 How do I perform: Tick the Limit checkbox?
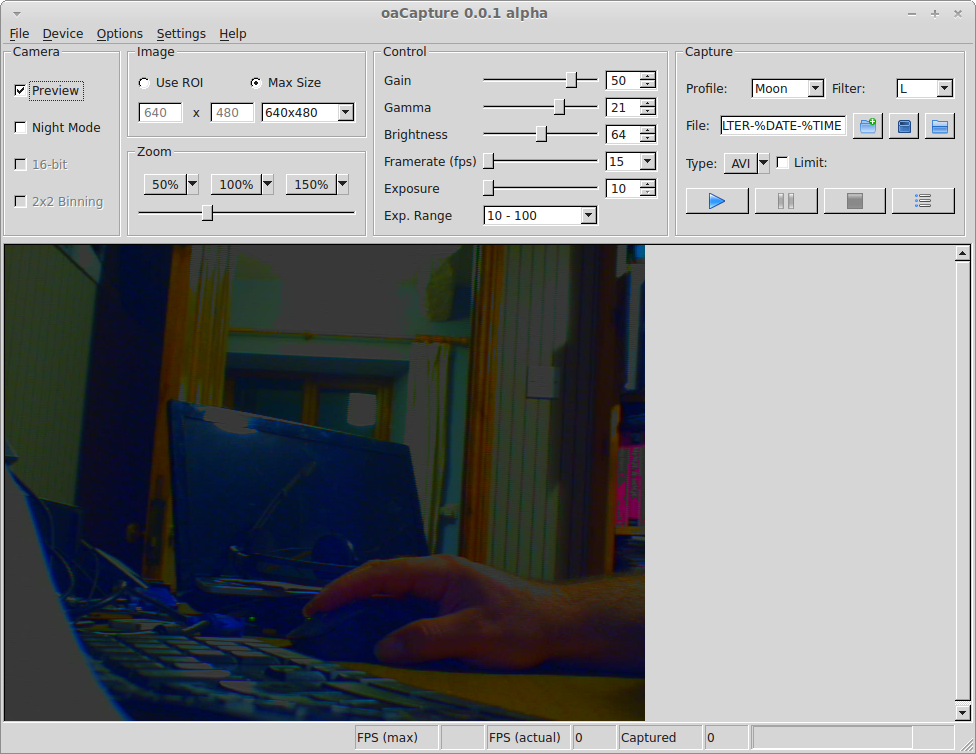782,163
